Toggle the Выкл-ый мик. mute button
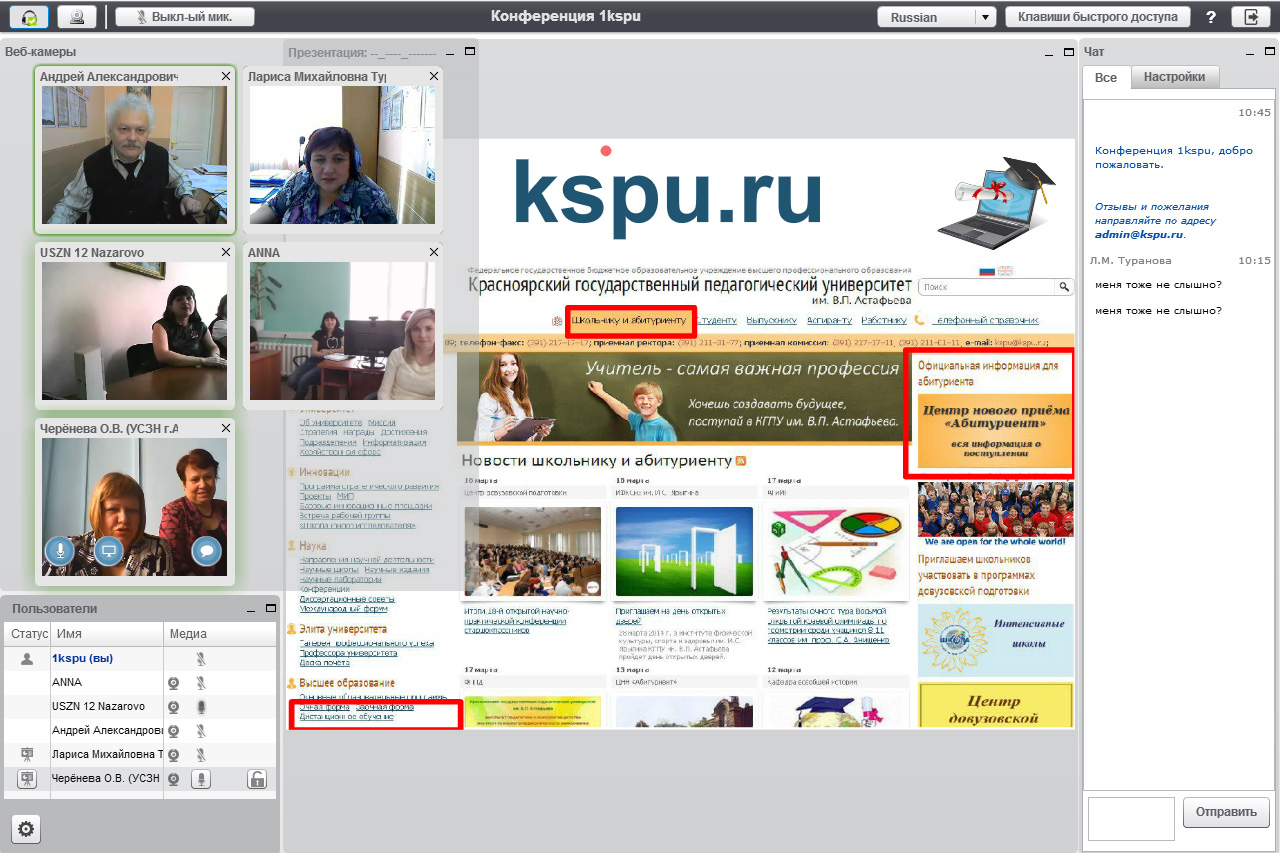Image resolution: width=1280 pixels, height=853 pixels. 185,17
